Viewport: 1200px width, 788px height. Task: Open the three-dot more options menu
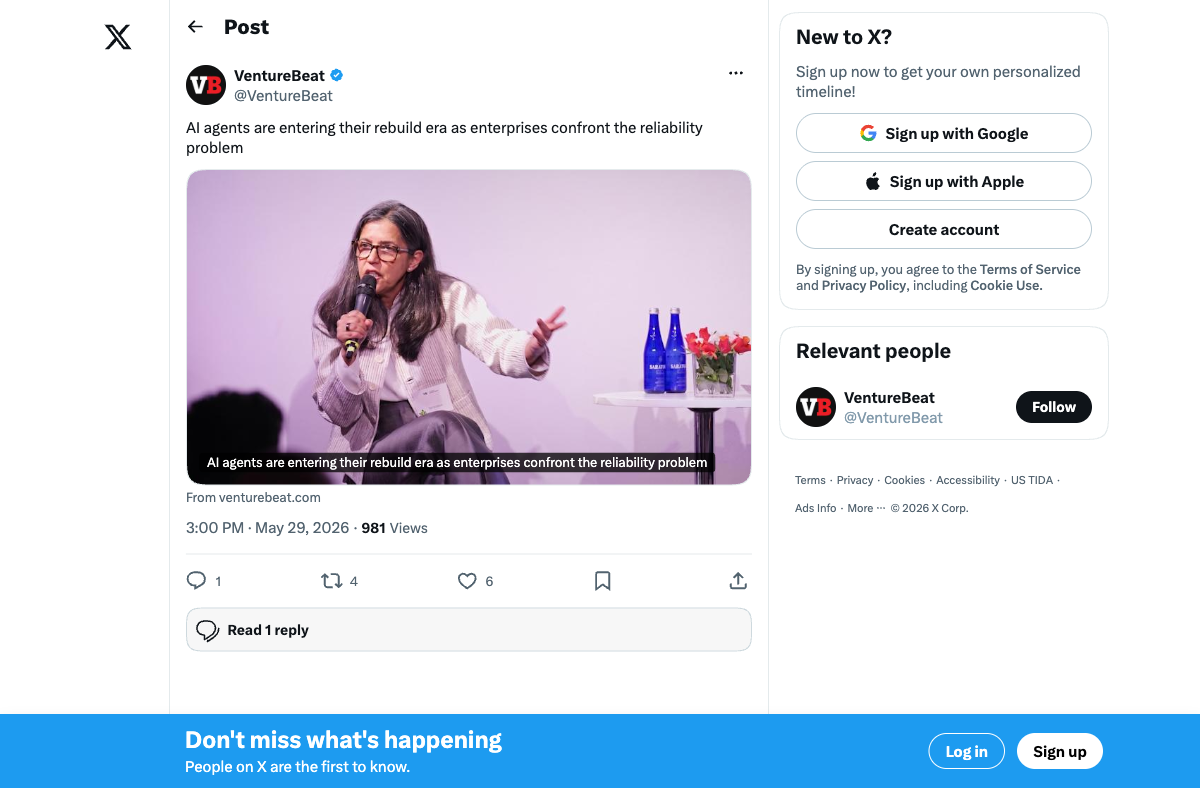pos(736,73)
